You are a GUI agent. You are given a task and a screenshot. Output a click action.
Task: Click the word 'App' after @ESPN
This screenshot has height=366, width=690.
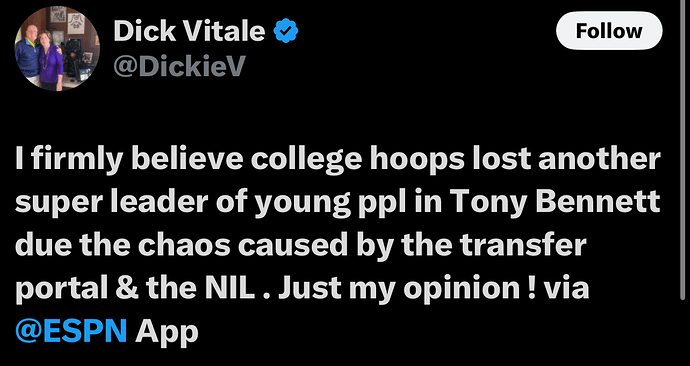pos(167,331)
